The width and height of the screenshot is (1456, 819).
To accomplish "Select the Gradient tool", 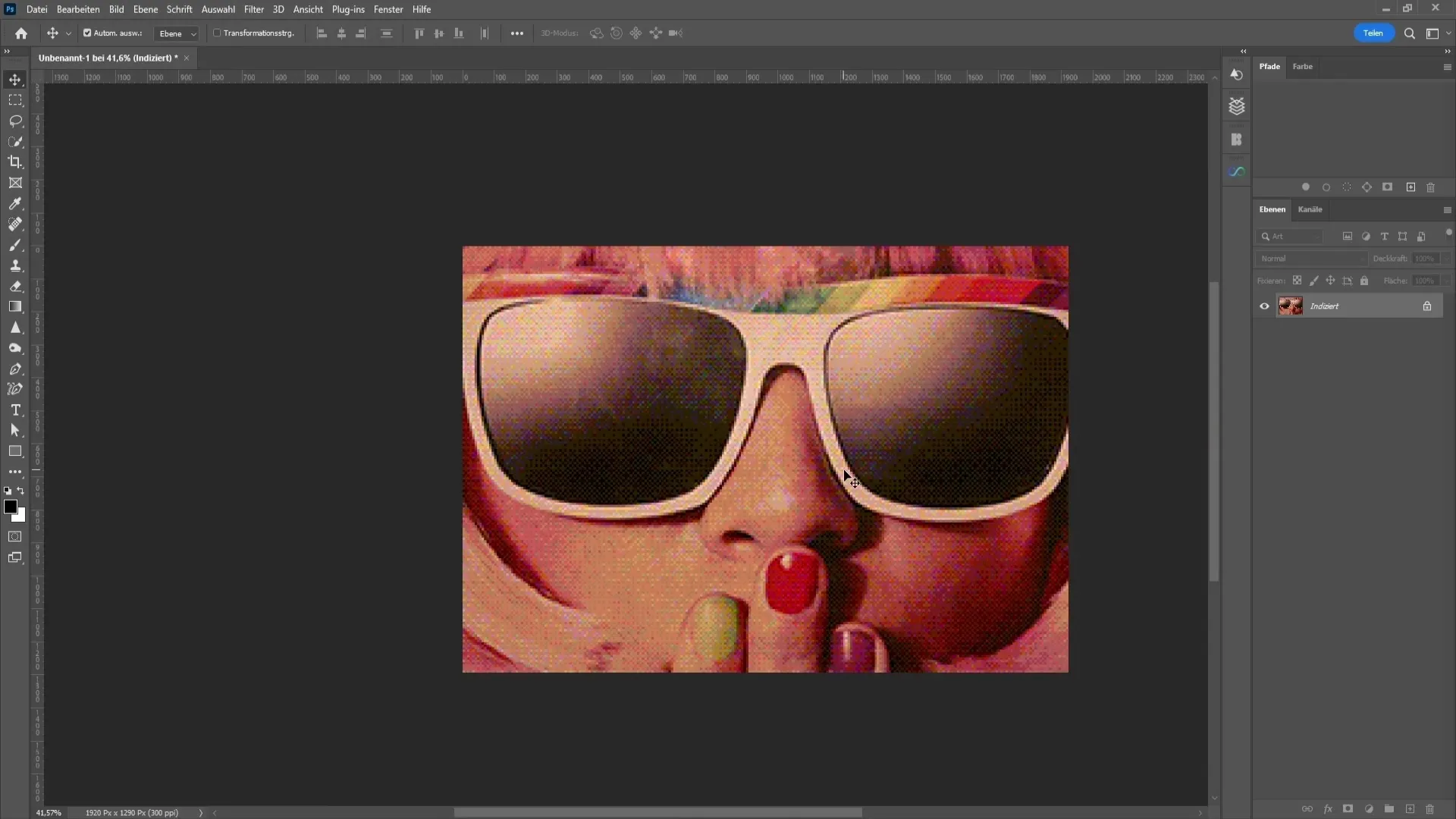I will 15,306.
